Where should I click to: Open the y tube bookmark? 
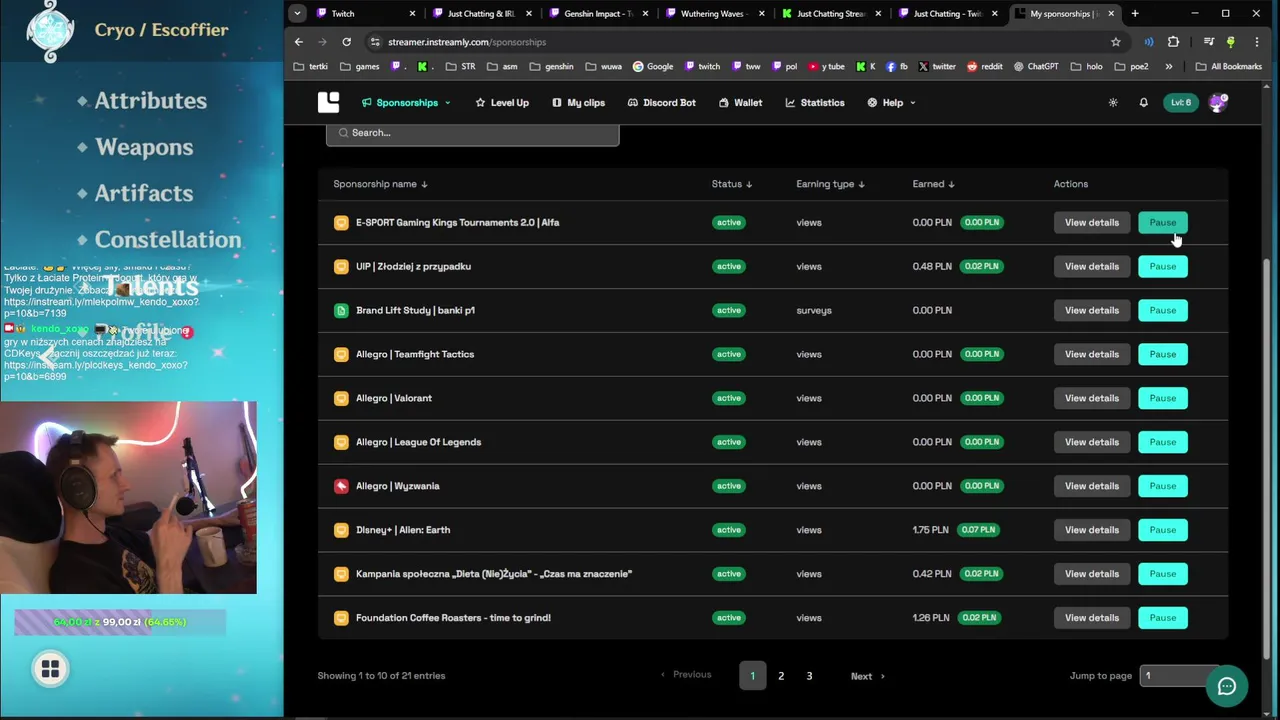pos(826,66)
